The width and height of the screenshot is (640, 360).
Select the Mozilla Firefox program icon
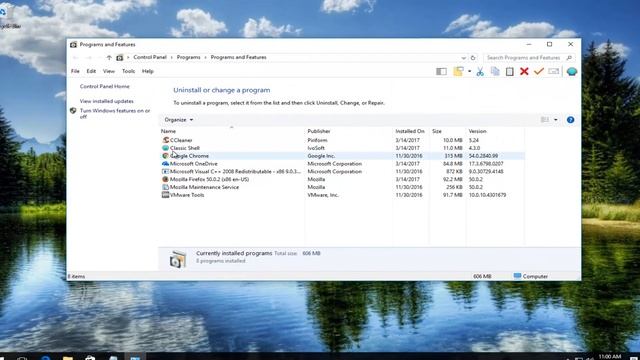165,179
